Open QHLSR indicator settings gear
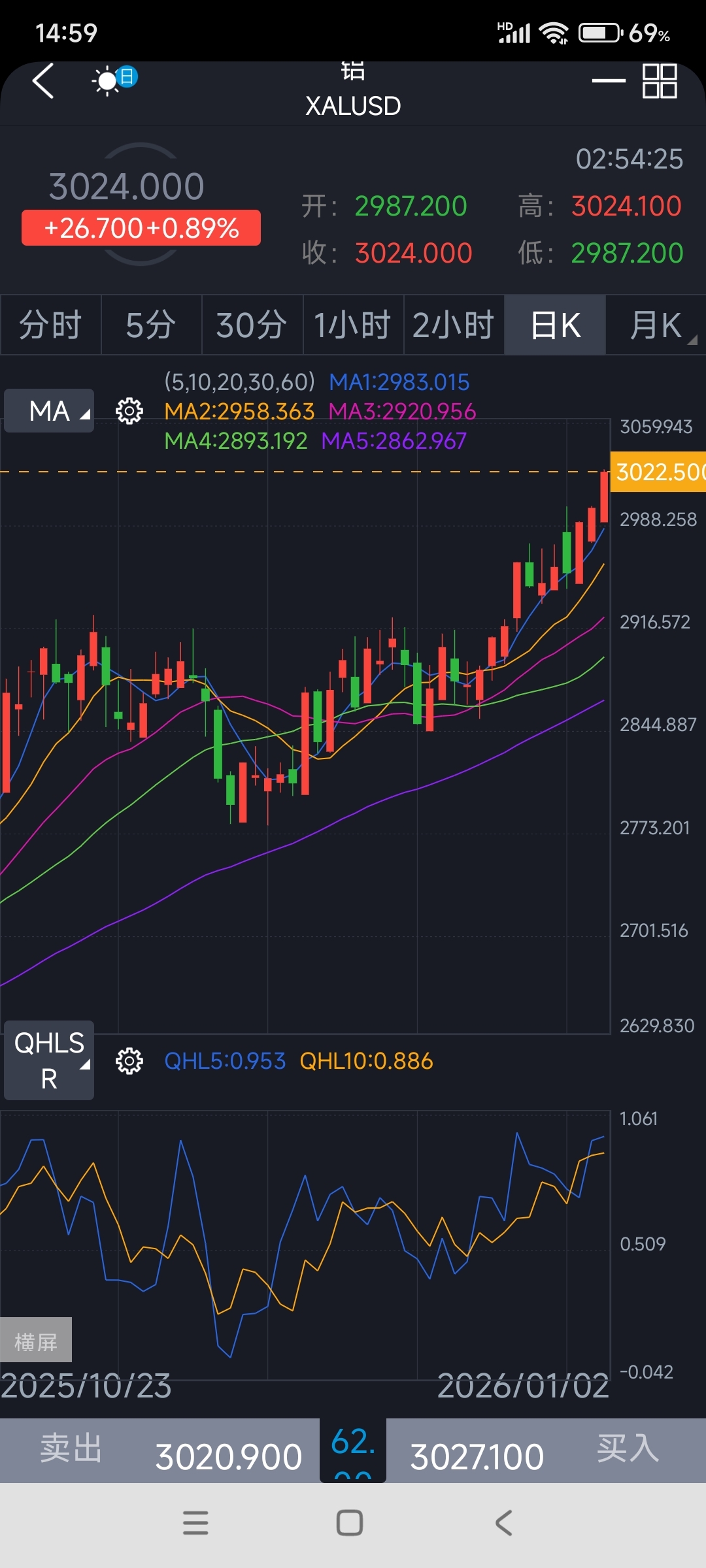Image resolution: width=706 pixels, height=1568 pixels. 129,1061
